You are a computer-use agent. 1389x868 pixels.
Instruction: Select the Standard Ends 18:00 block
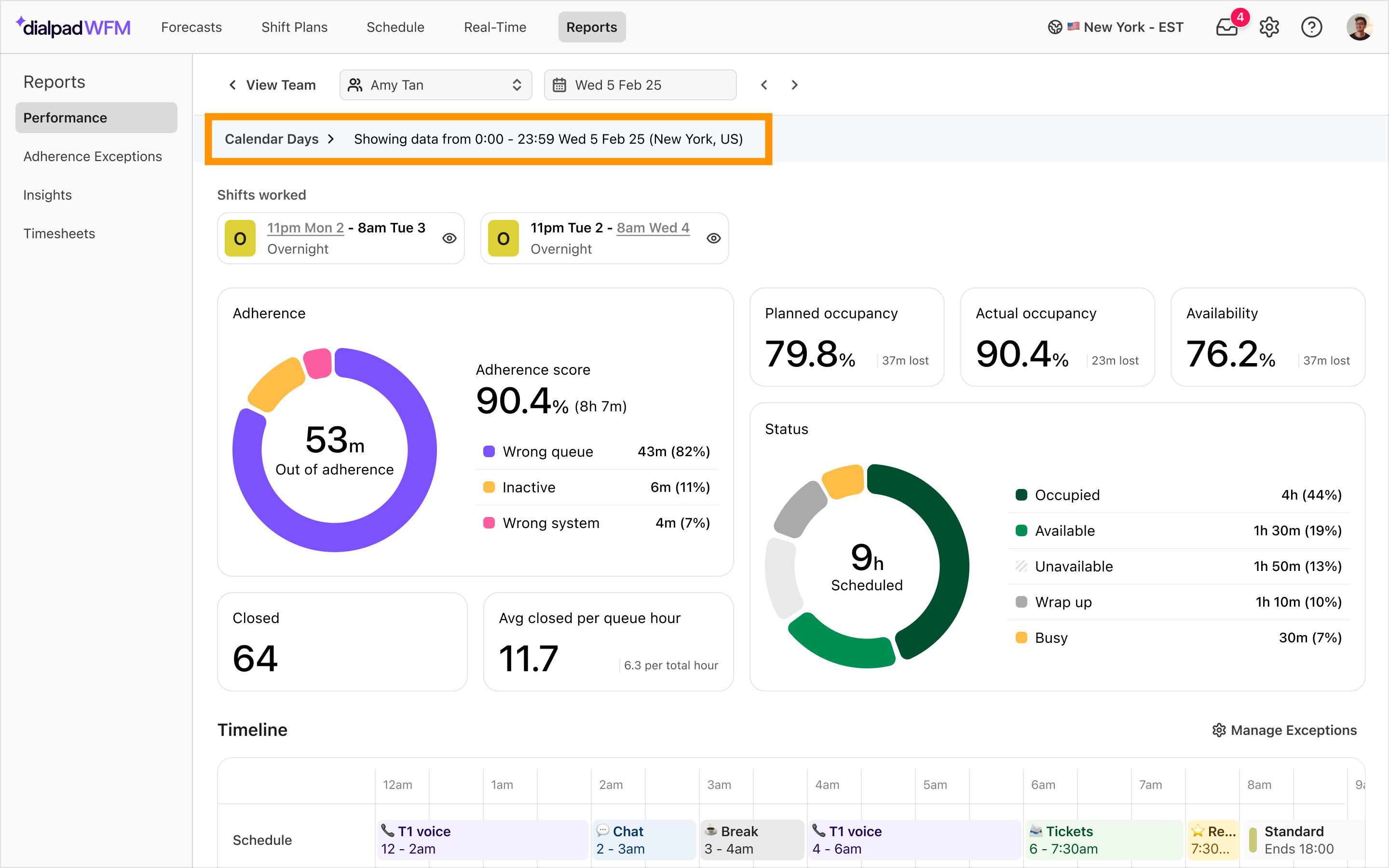tap(1304, 840)
